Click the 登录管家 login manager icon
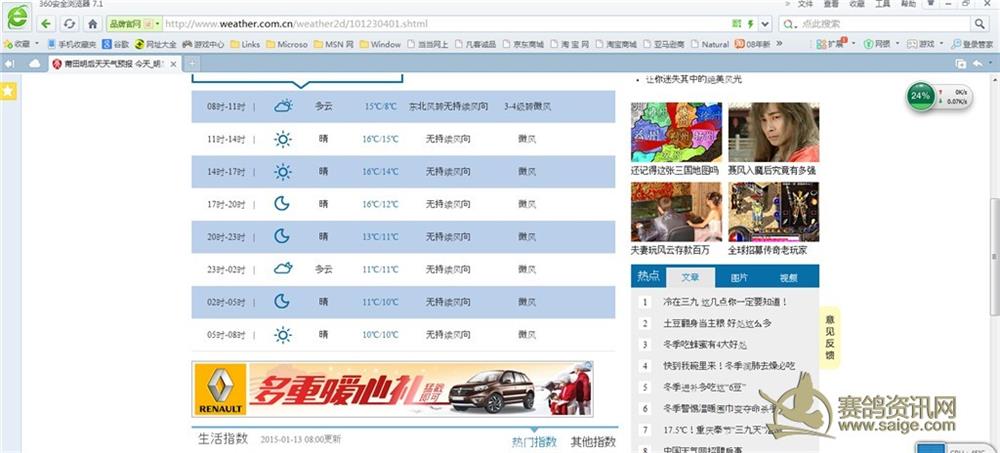 [x=969, y=44]
